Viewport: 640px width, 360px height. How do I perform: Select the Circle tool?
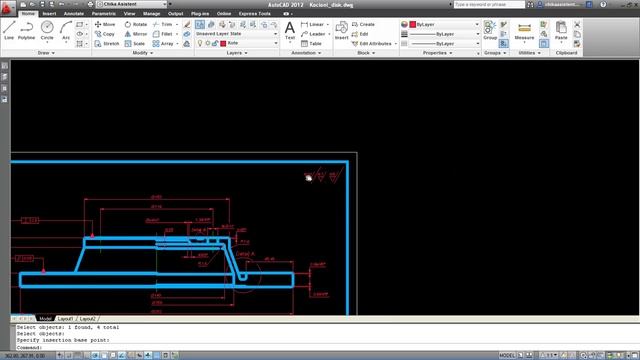pos(47,31)
